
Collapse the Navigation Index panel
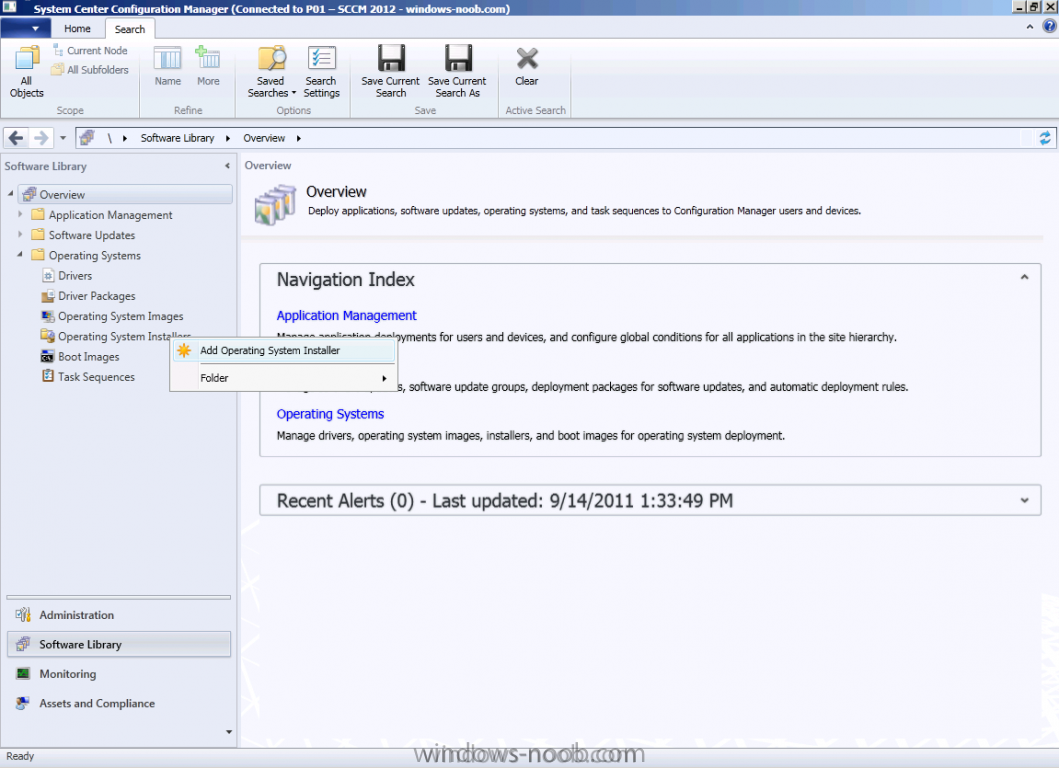1025,277
